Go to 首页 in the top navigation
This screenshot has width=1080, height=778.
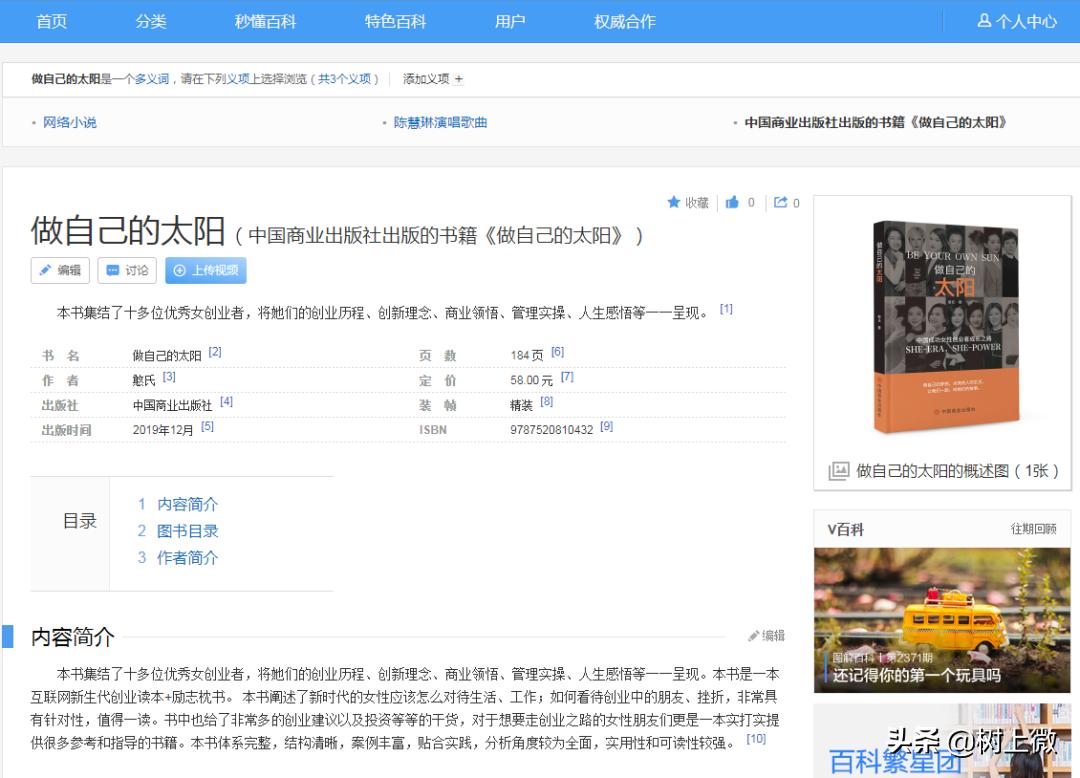tap(51, 21)
